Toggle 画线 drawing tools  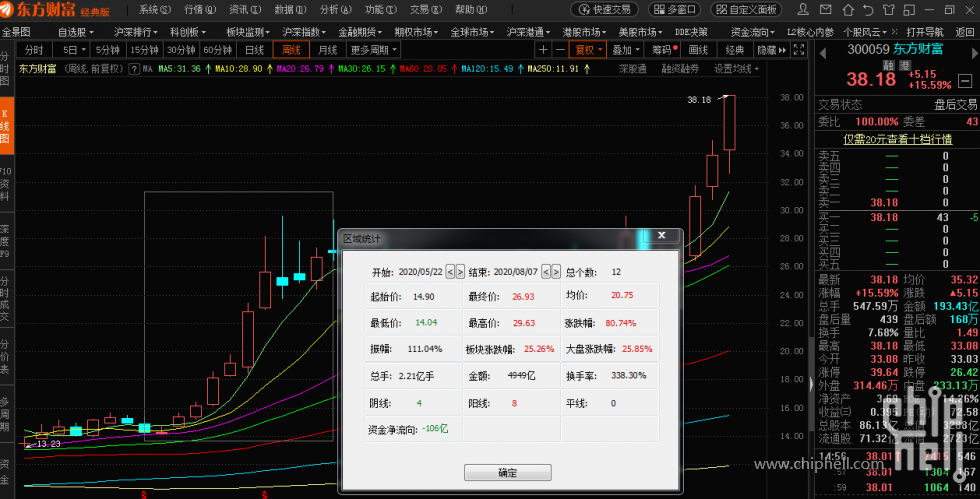698,49
